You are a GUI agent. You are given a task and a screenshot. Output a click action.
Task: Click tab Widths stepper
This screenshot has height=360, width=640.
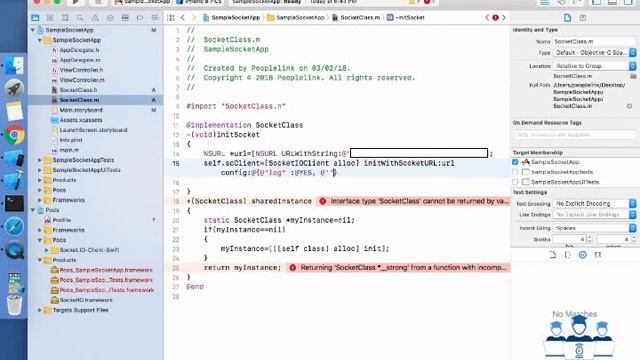[589, 239]
